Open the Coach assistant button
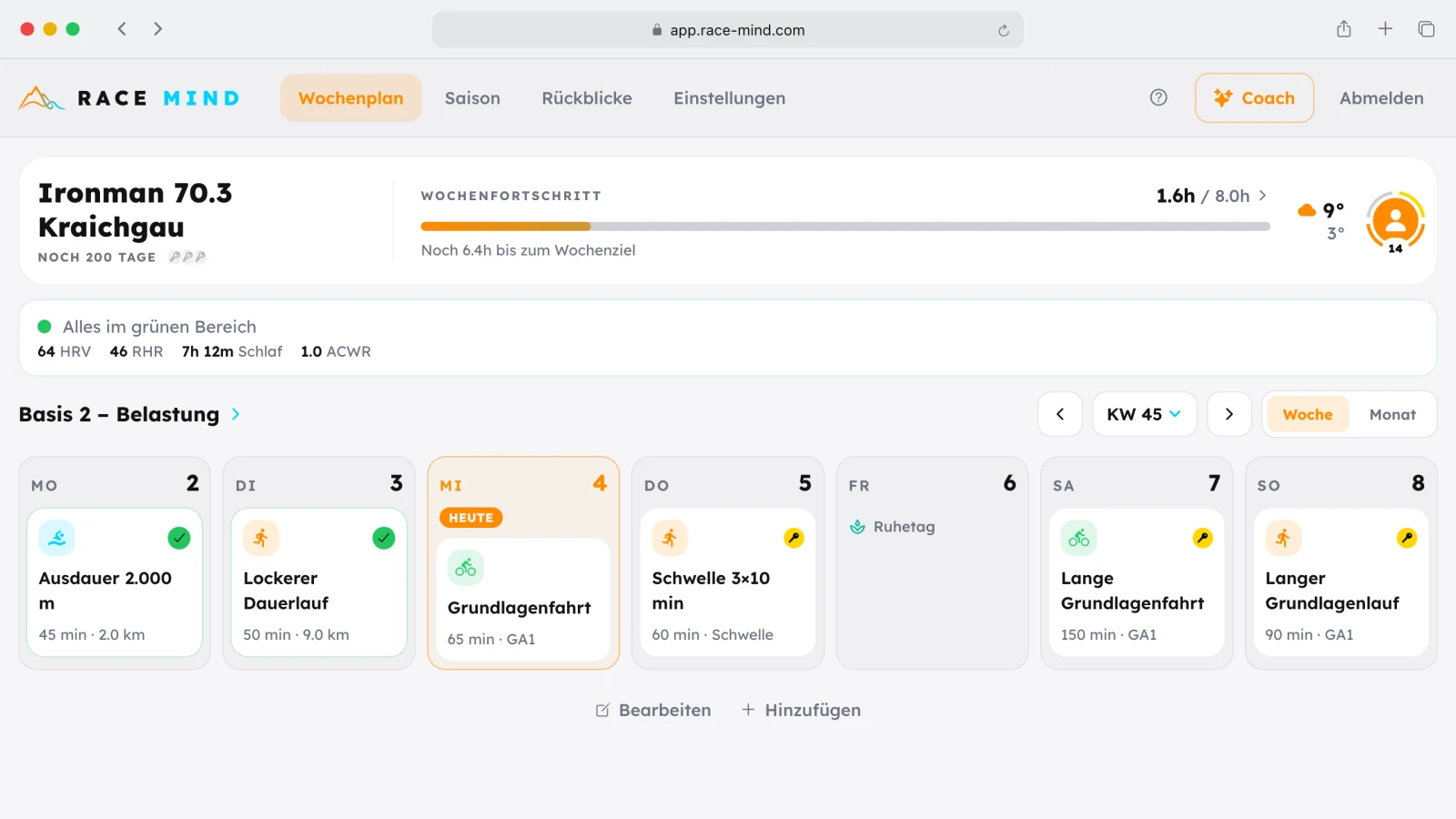1456x819 pixels. point(1254,97)
